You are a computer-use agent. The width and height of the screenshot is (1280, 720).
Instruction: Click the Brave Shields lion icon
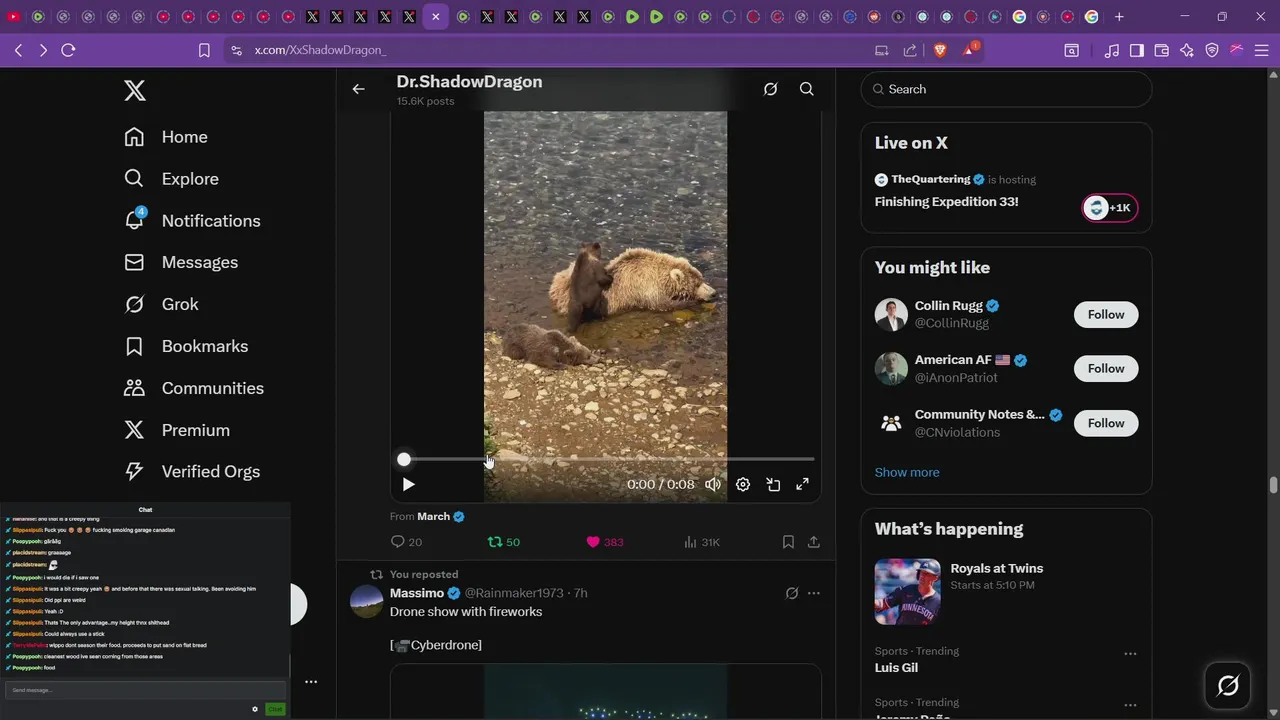[x=940, y=50]
